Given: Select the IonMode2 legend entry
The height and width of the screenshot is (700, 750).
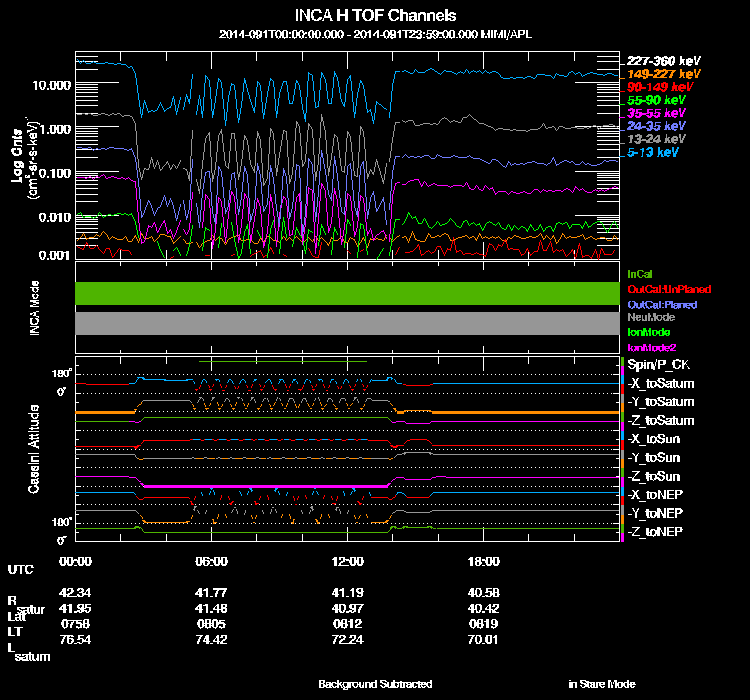Looking at the screenshot, I should pos(652,346).
